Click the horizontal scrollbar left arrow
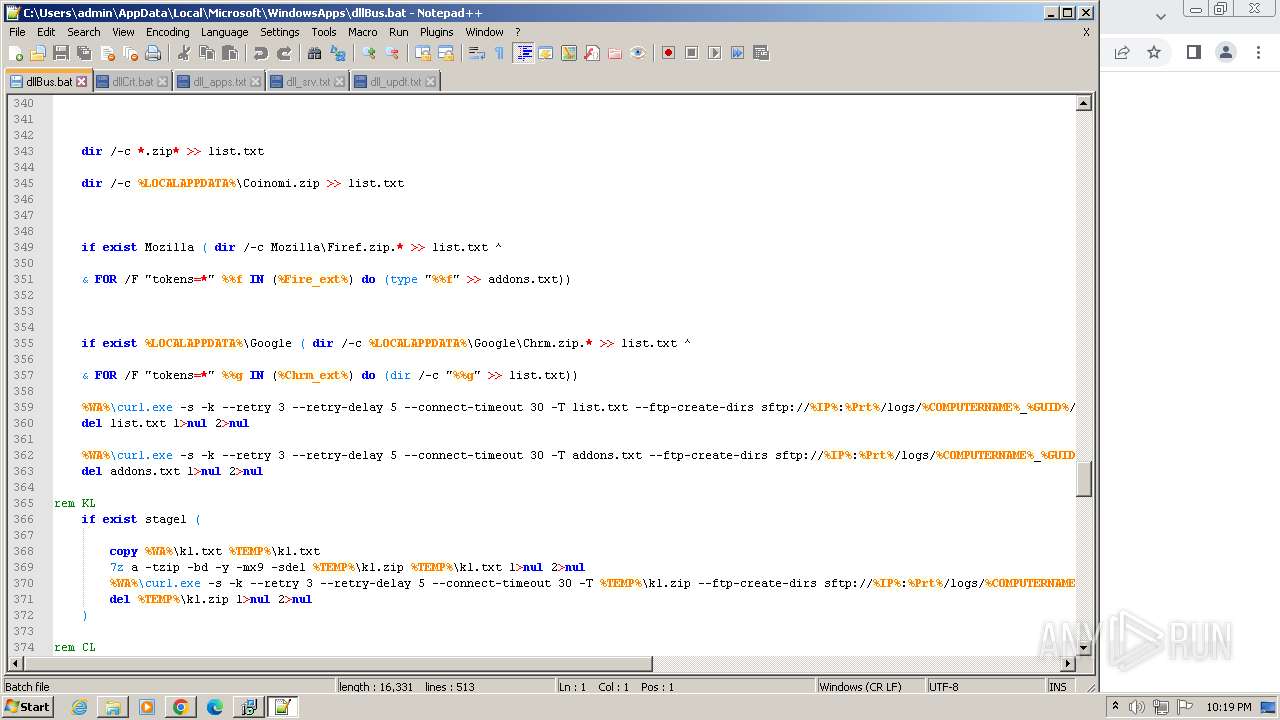The height and width of the screenshot is (720, 1280). pos(15,664)
